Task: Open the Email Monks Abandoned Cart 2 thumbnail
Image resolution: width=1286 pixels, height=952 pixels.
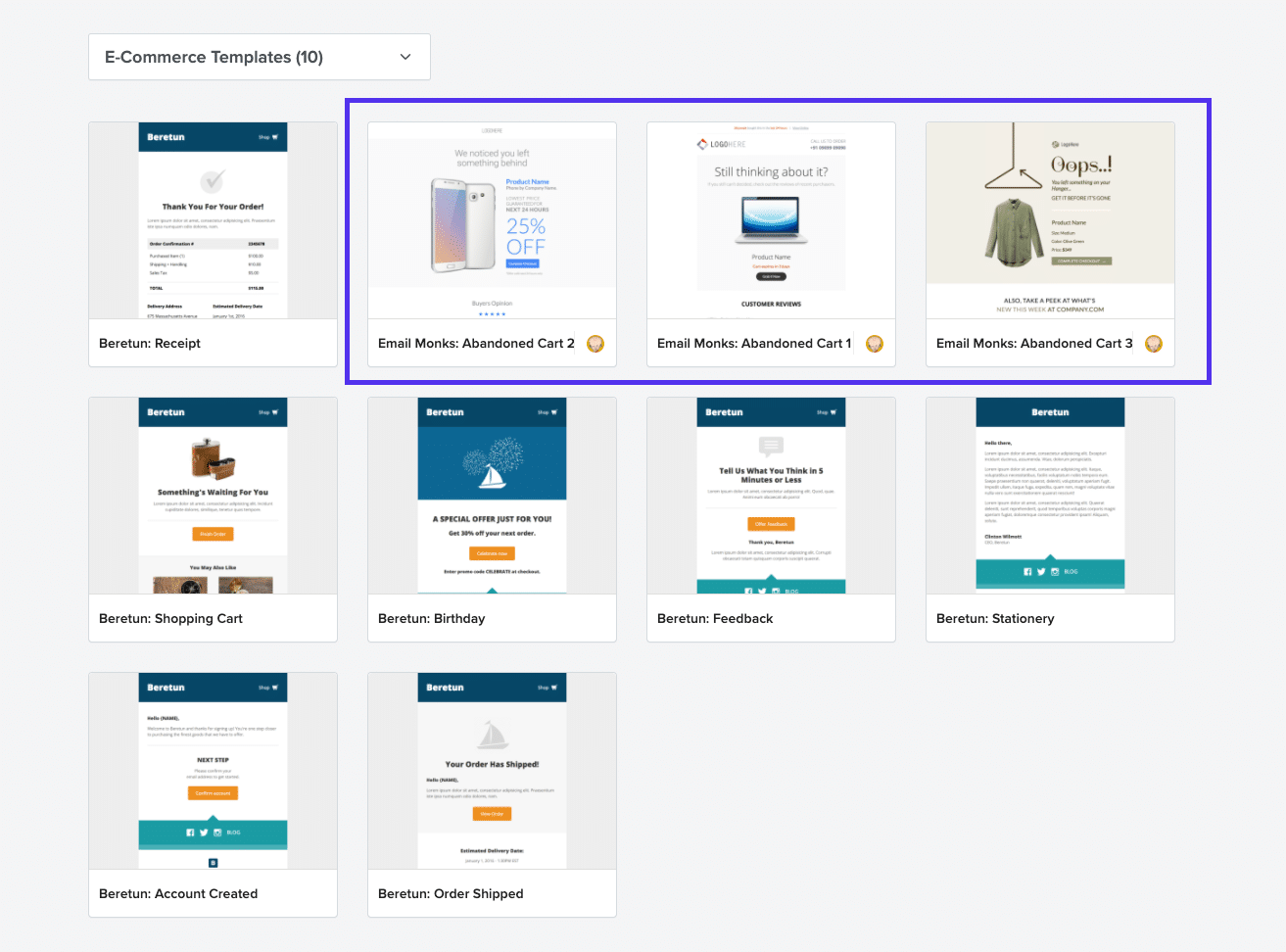Action: click(492, 219)
